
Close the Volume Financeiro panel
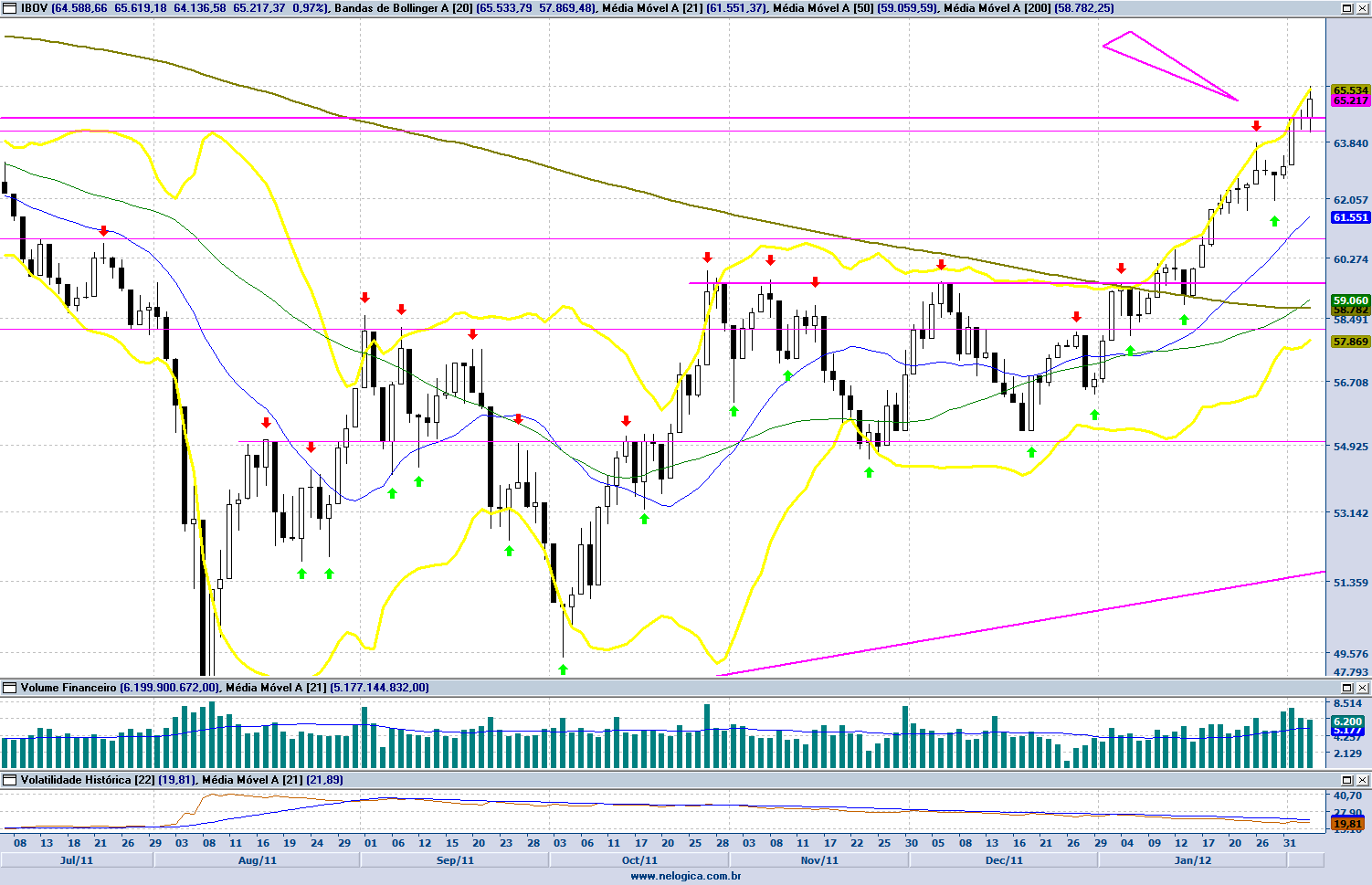click(1362, 688)
